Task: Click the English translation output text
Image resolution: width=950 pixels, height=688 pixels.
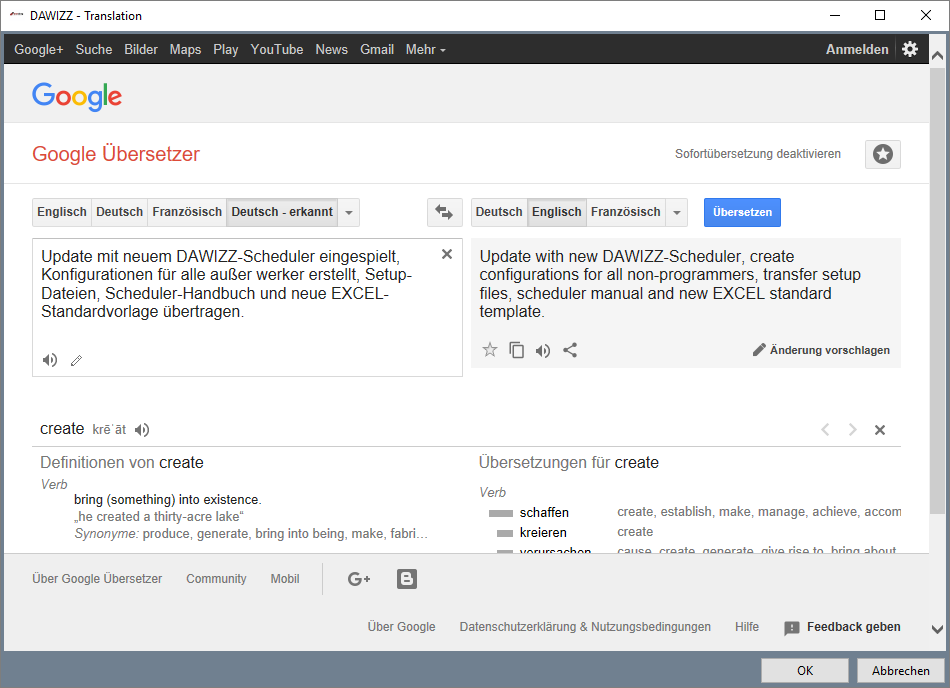Action: 670,284
